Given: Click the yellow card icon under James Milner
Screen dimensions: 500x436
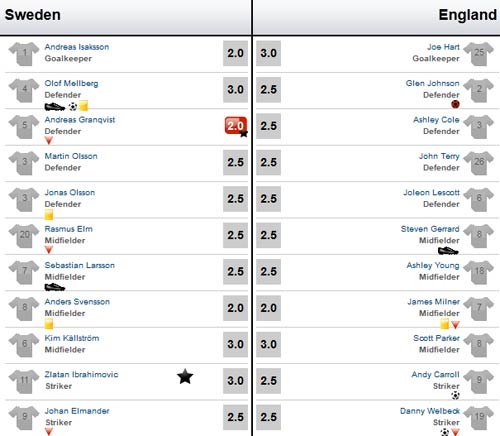Looking at the screenshot, I should coord(444,324).
